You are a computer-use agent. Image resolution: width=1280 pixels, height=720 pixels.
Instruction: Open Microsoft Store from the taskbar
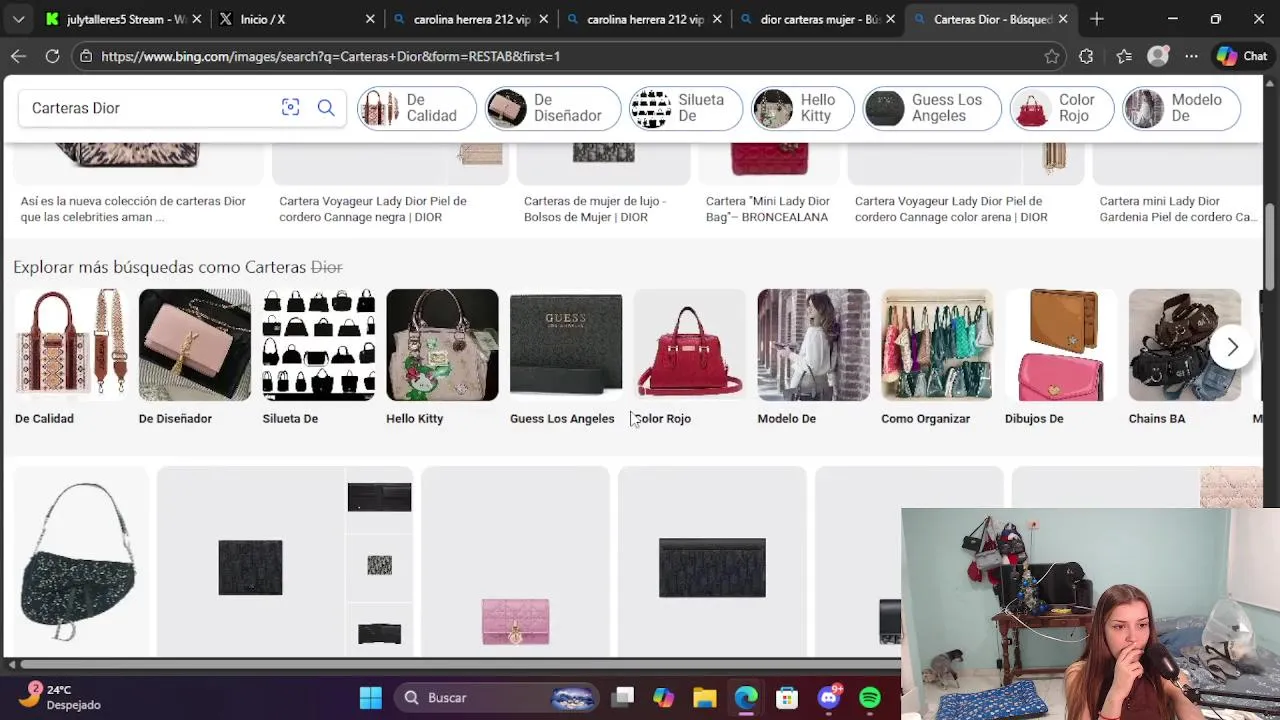(787, 698)
